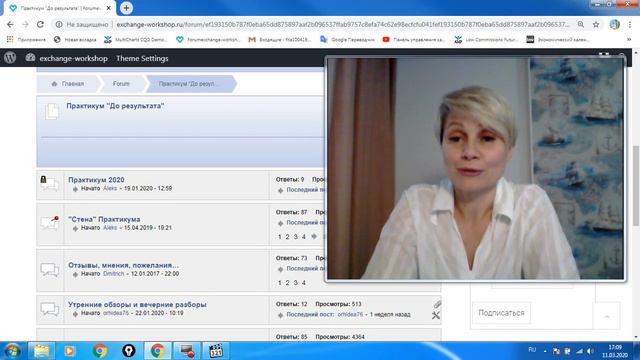Open topic Практикум 2020
The width and height of the screenshot is (640, 360).
coord(96,180)
